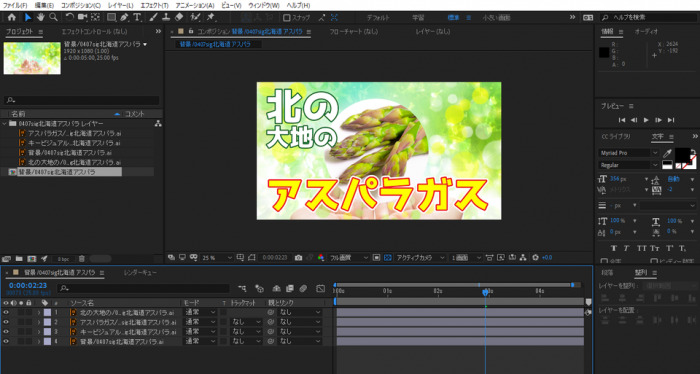The image size is (700, 374).
Task: Open the コンポジション(C) menu
Action: tap(81, 5)
